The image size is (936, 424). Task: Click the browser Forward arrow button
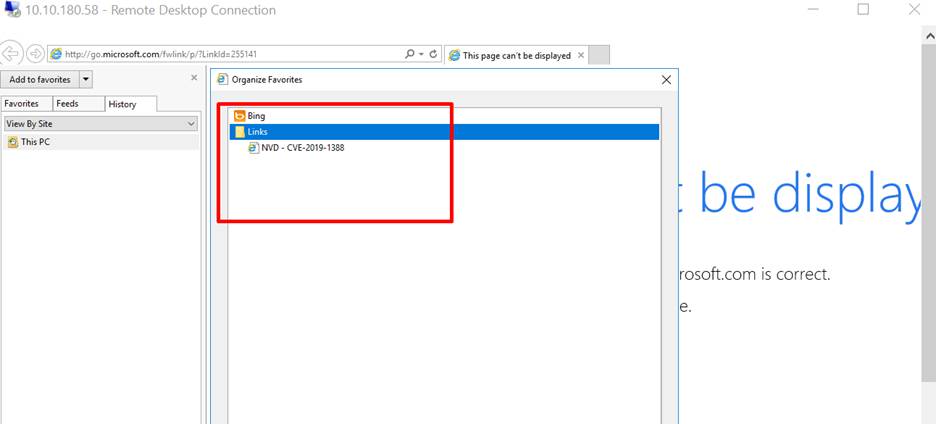click(x=35, y=54)
